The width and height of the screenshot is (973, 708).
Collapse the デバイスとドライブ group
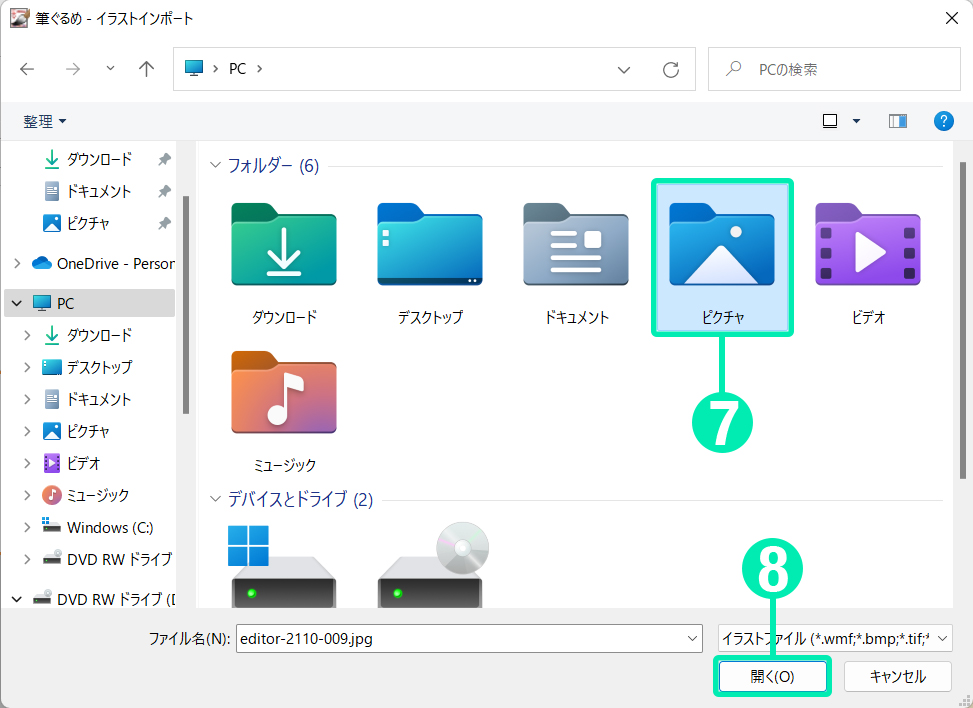[215, 499]
